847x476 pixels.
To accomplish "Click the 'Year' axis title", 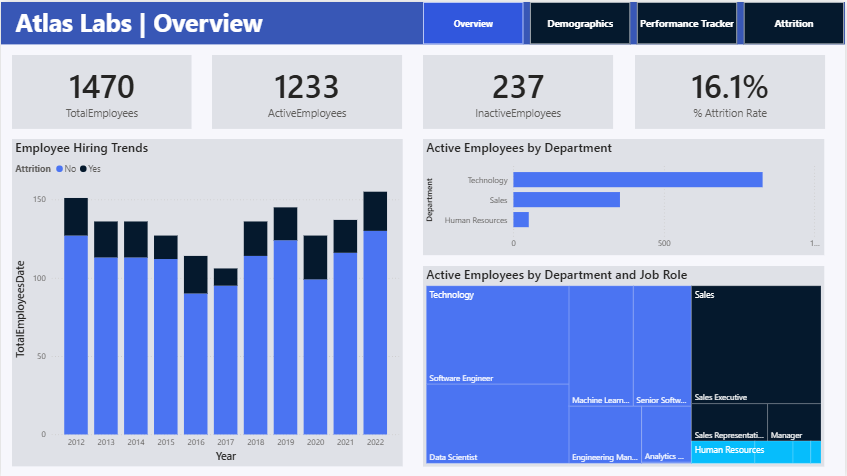I will click(225, 456).
